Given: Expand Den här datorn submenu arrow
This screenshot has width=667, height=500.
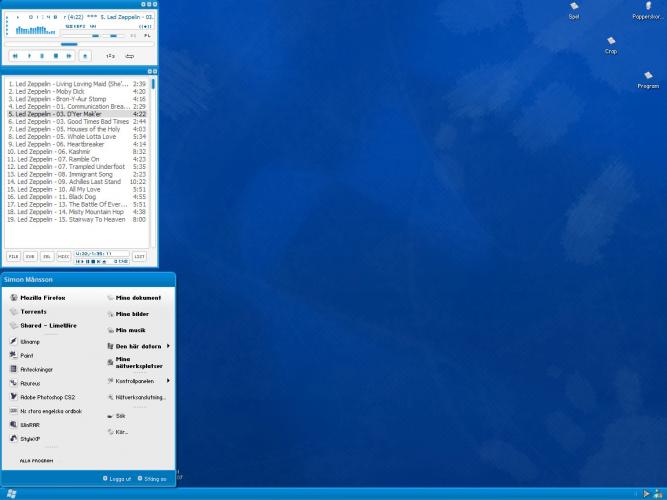Looking at the screenshot, I should (168, 346).
